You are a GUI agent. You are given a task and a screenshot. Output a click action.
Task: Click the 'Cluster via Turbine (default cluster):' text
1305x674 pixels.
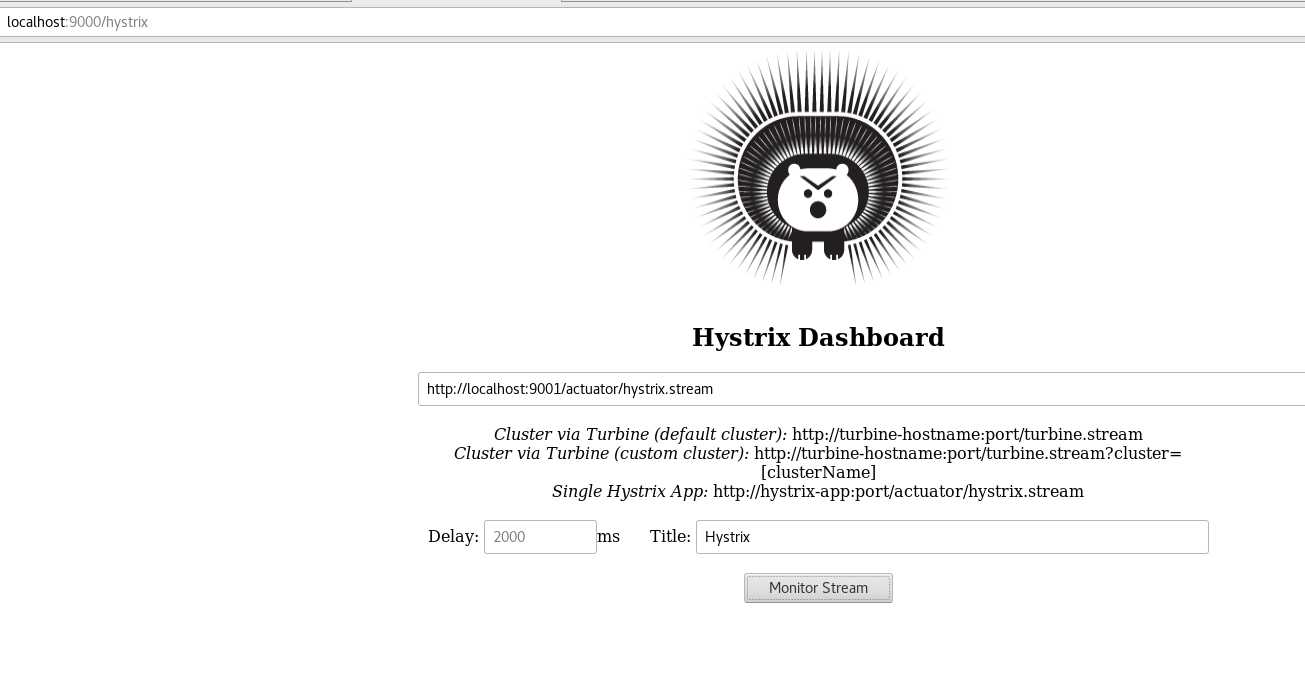coord(640,435)
